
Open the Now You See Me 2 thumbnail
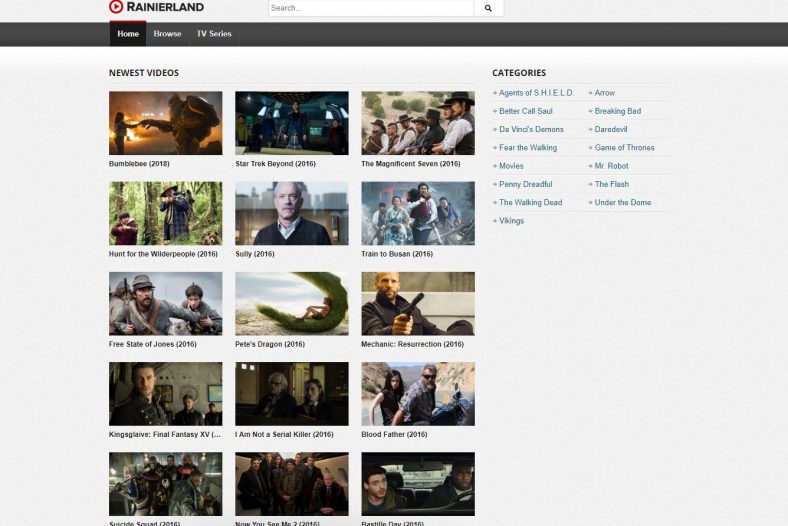tap(291, 484)
